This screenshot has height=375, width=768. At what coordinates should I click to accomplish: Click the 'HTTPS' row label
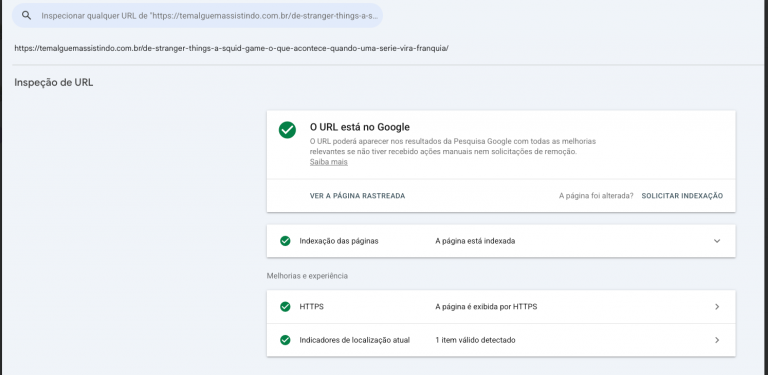312,307
